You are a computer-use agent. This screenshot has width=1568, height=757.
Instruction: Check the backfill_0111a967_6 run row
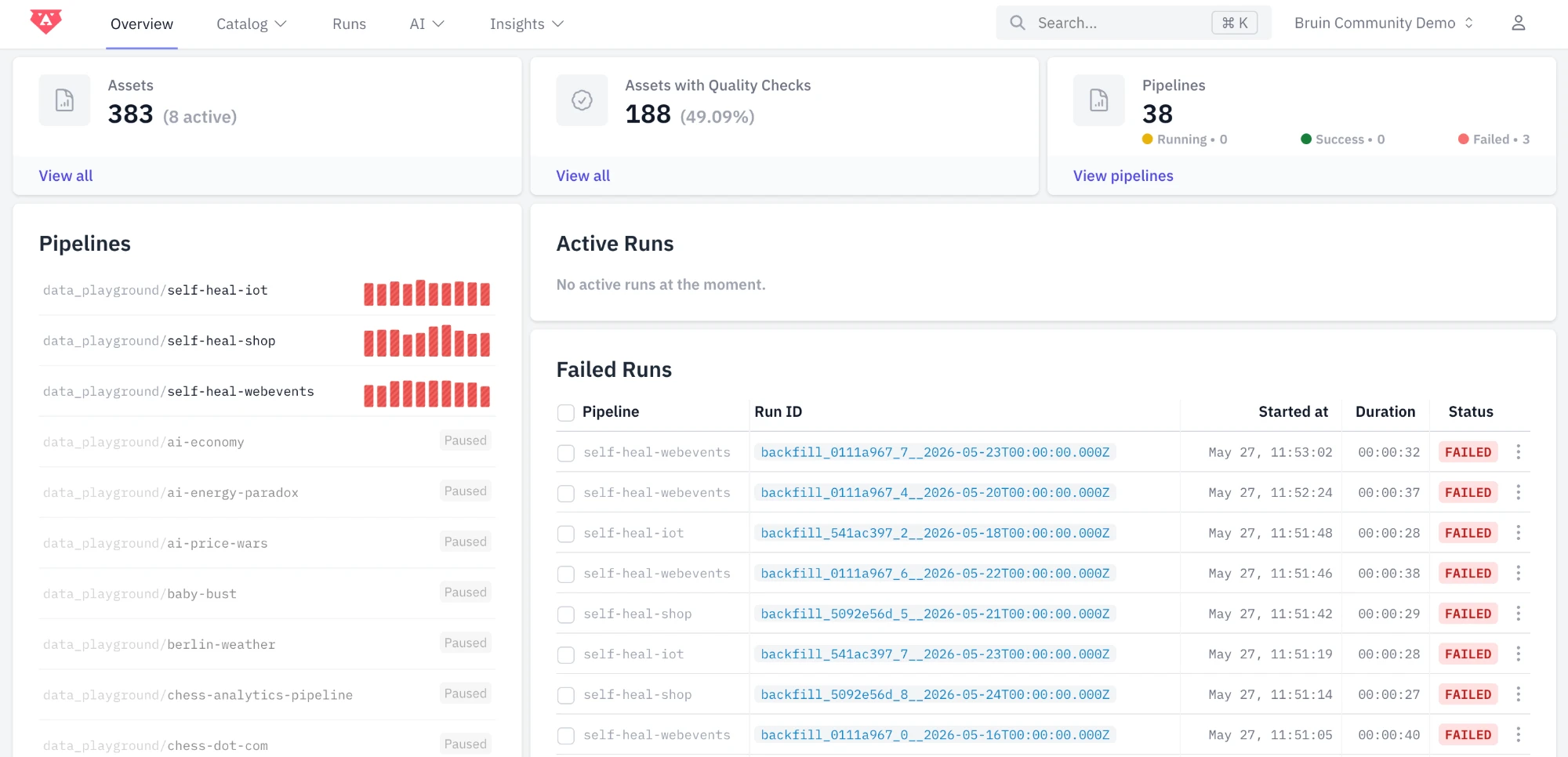pos(566,574)
